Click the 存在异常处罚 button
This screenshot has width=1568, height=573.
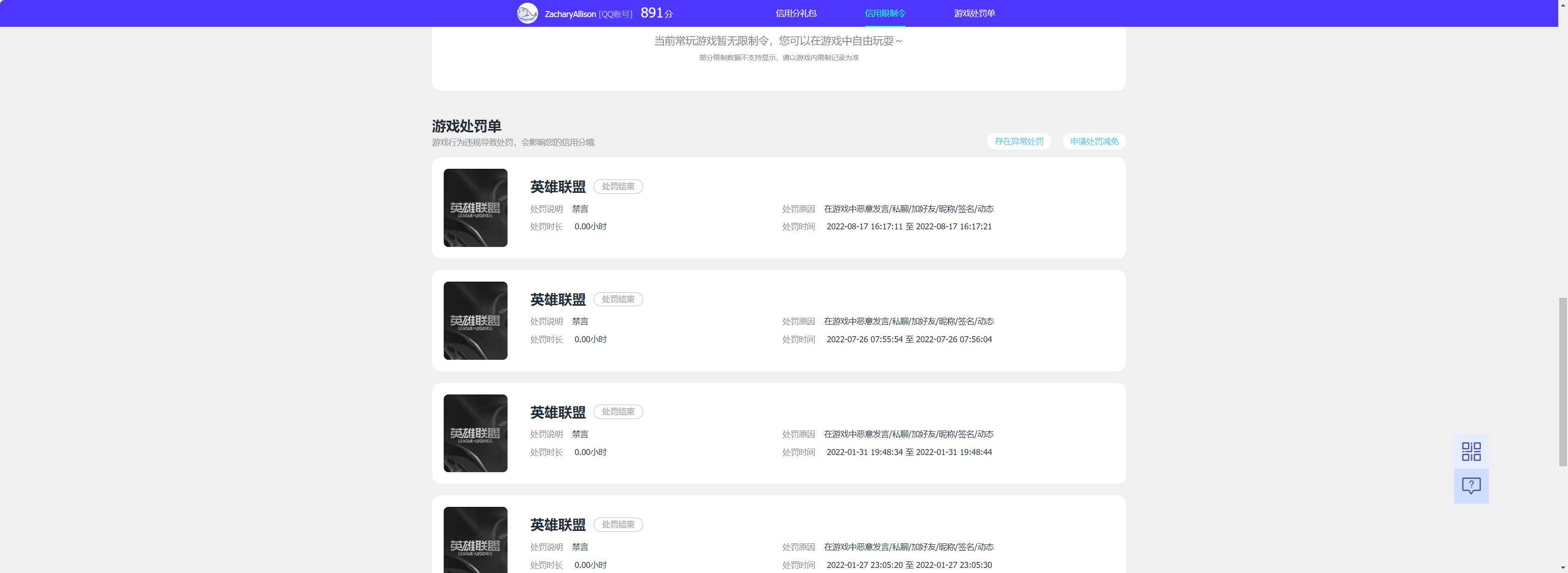click(1019, 141)
